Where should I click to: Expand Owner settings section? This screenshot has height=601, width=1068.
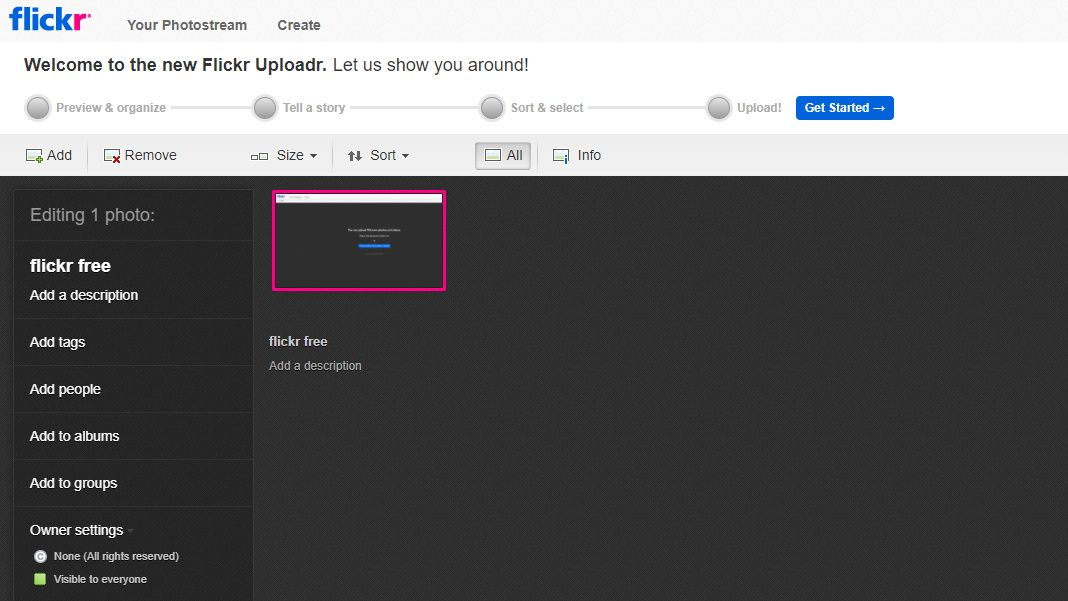tap(80, 530)
